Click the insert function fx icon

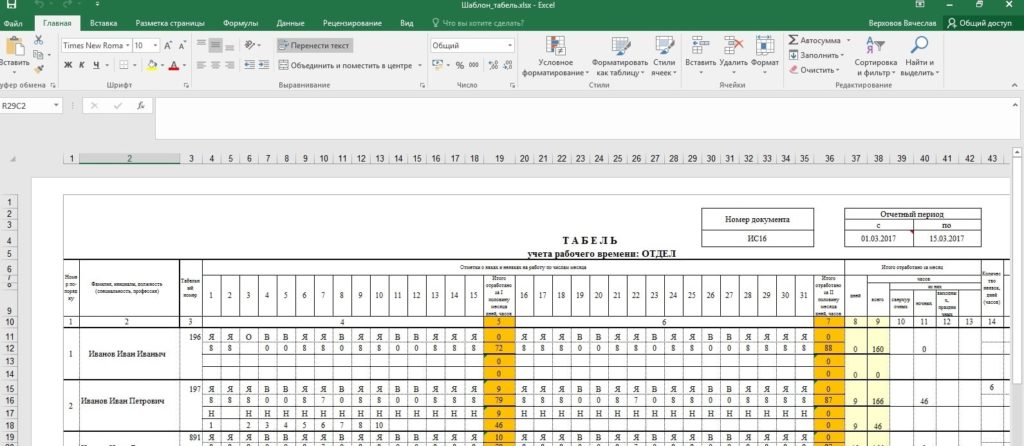tap(140, 106)
